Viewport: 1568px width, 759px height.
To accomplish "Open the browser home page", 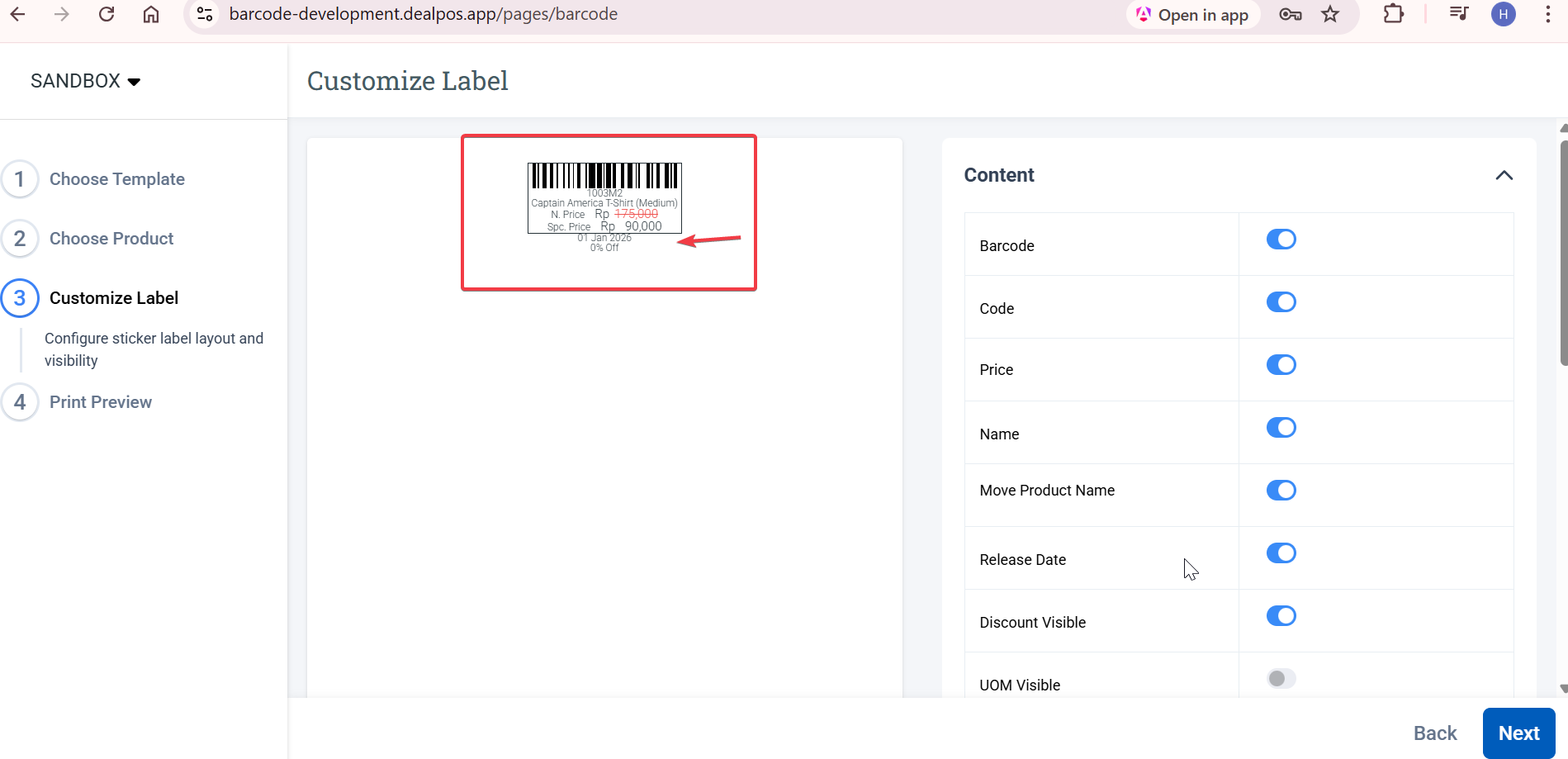I will (x=151, y=14).
